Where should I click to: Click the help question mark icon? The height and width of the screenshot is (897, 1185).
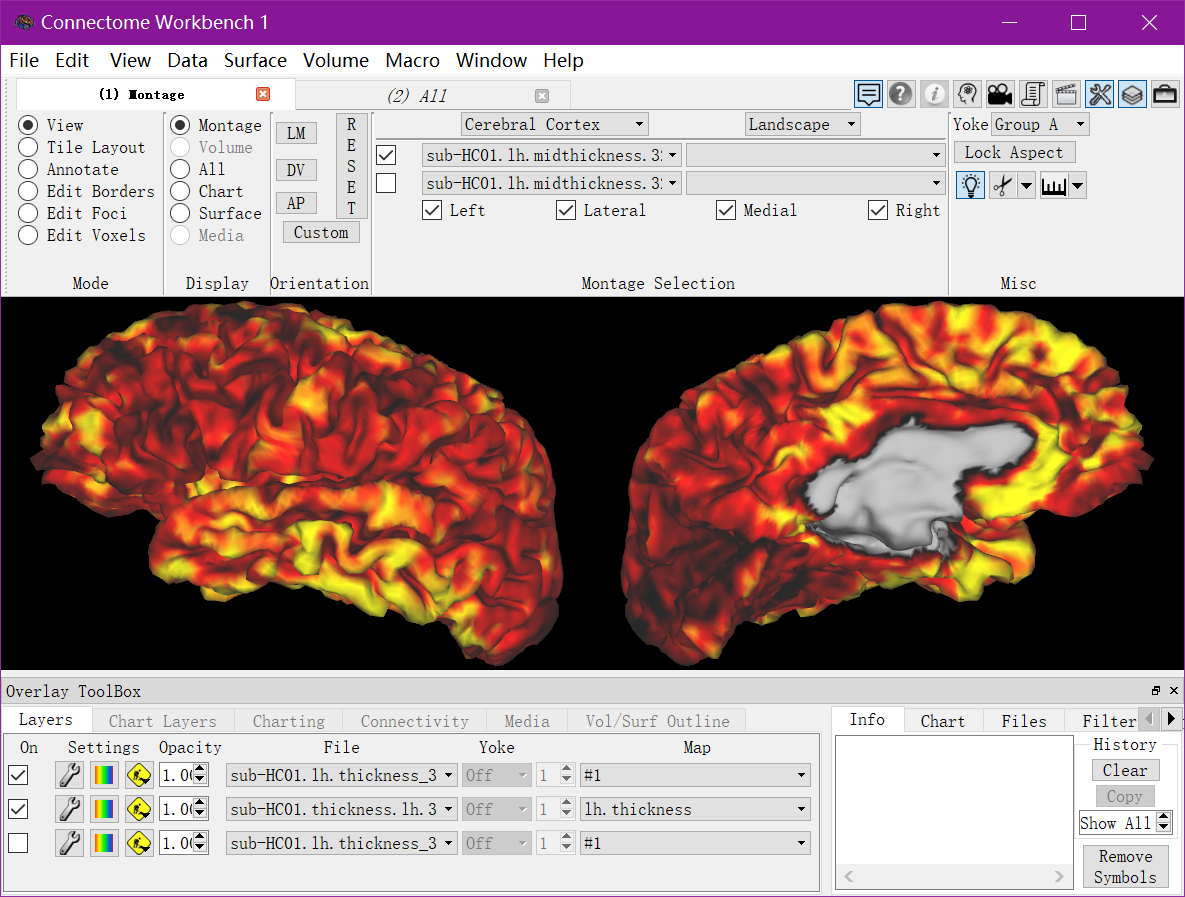[x=900, y=94]
